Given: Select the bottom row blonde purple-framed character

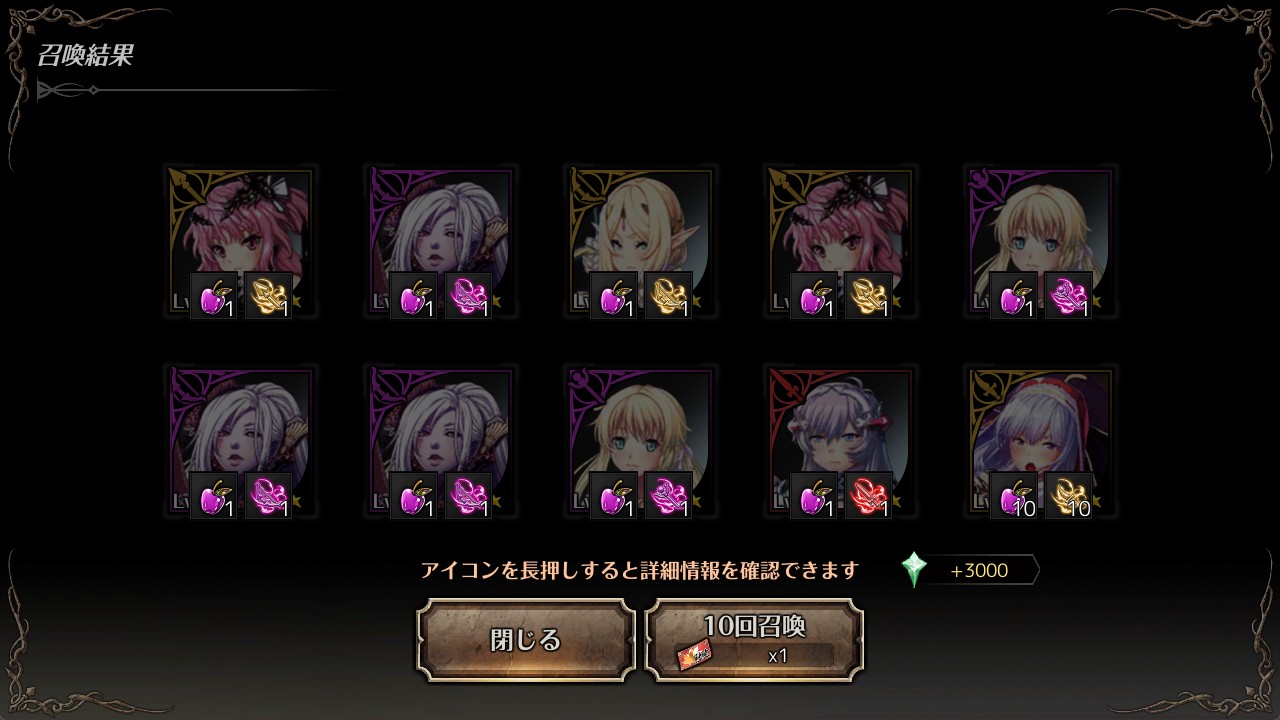Looking at the screenshot, I should pyautogui.click(x=640, y=442).
